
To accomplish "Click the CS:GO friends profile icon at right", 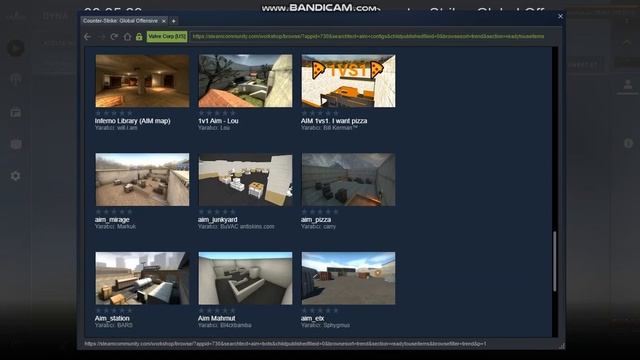I will 628,85.
